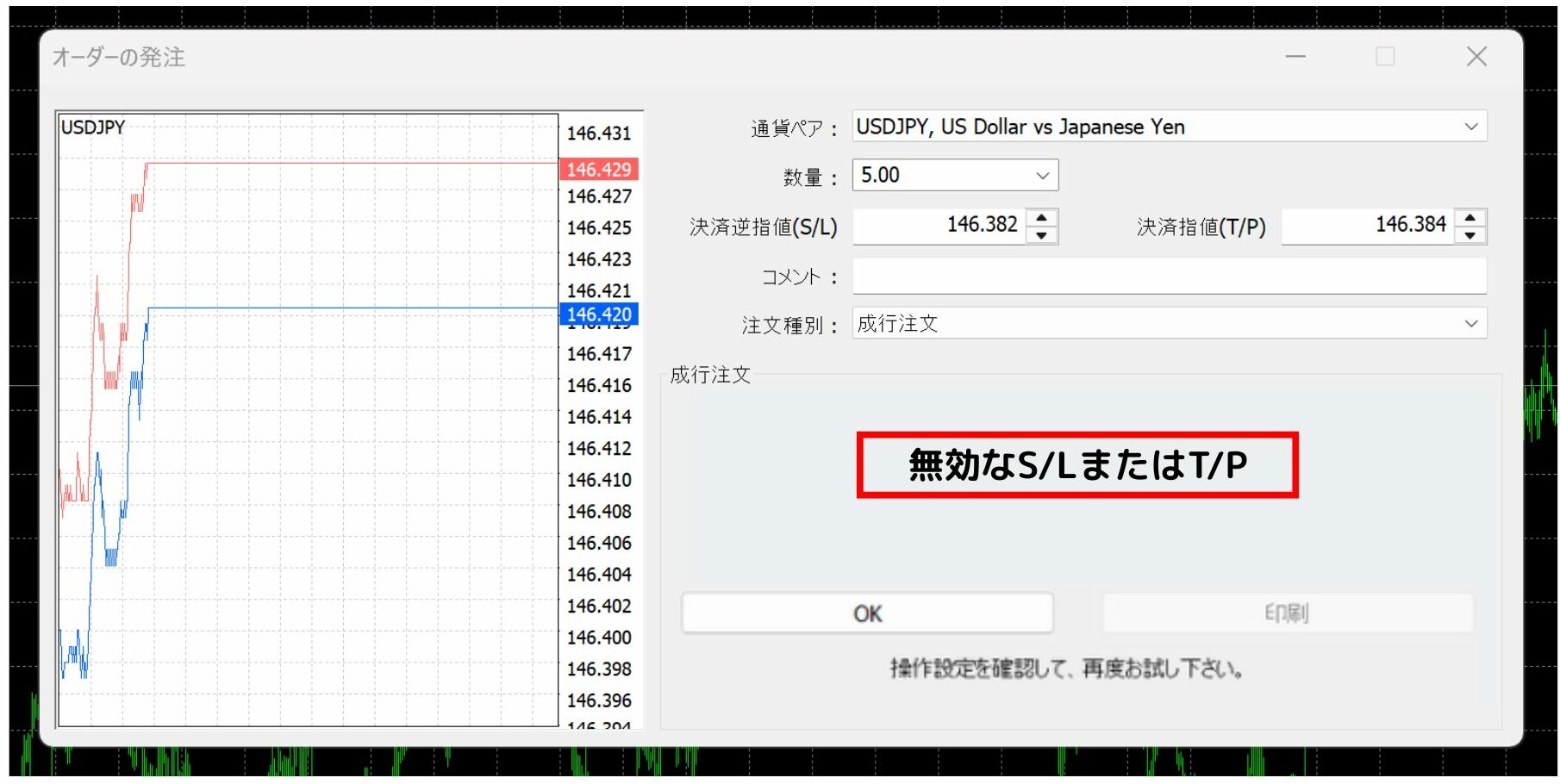Click the disabled 印刷 print button

tap(1287, 613)
